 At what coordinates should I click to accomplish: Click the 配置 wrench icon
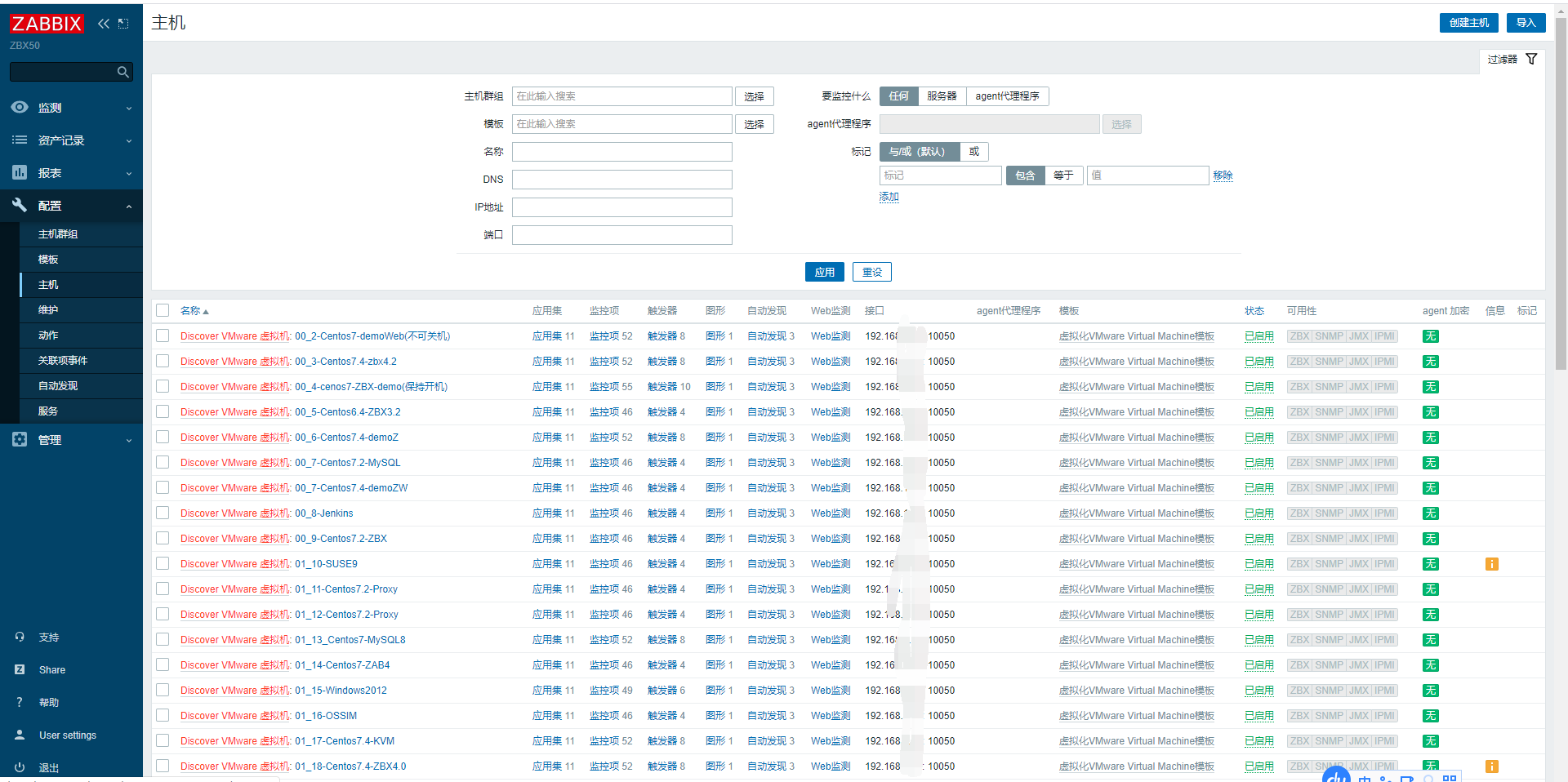(20, 205)
